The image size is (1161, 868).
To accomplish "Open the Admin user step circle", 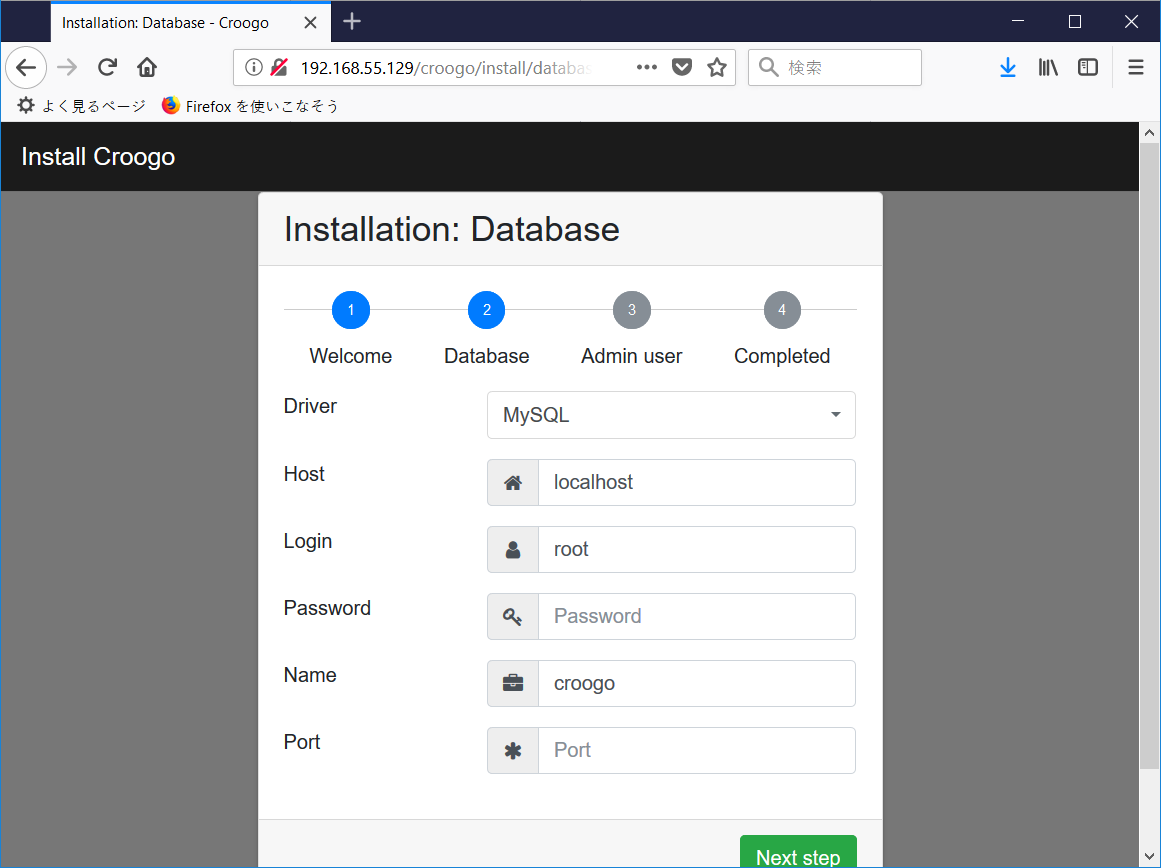I will coord(631,310).
